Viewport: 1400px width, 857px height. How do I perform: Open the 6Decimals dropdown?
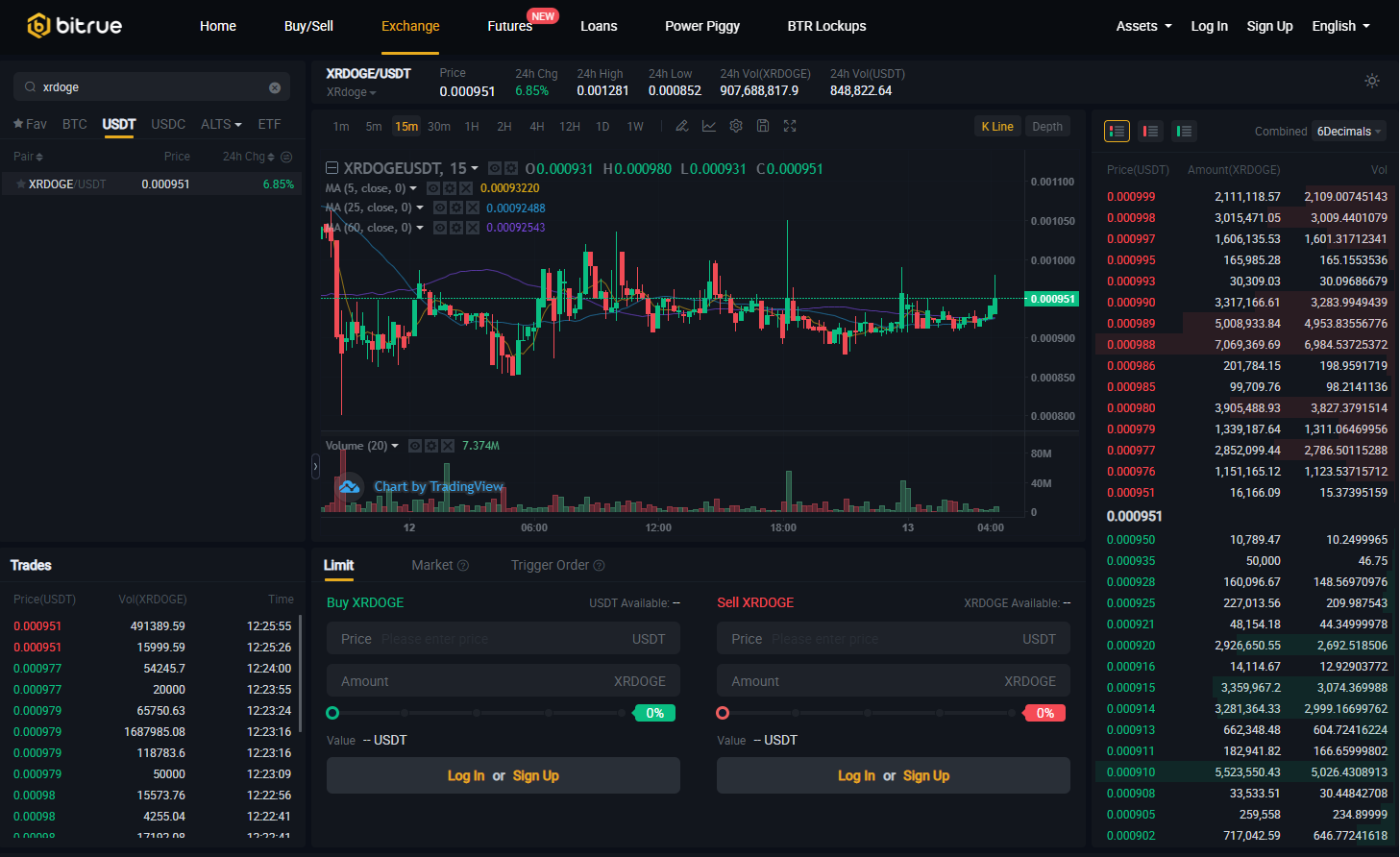click(x=1349, y=132)
